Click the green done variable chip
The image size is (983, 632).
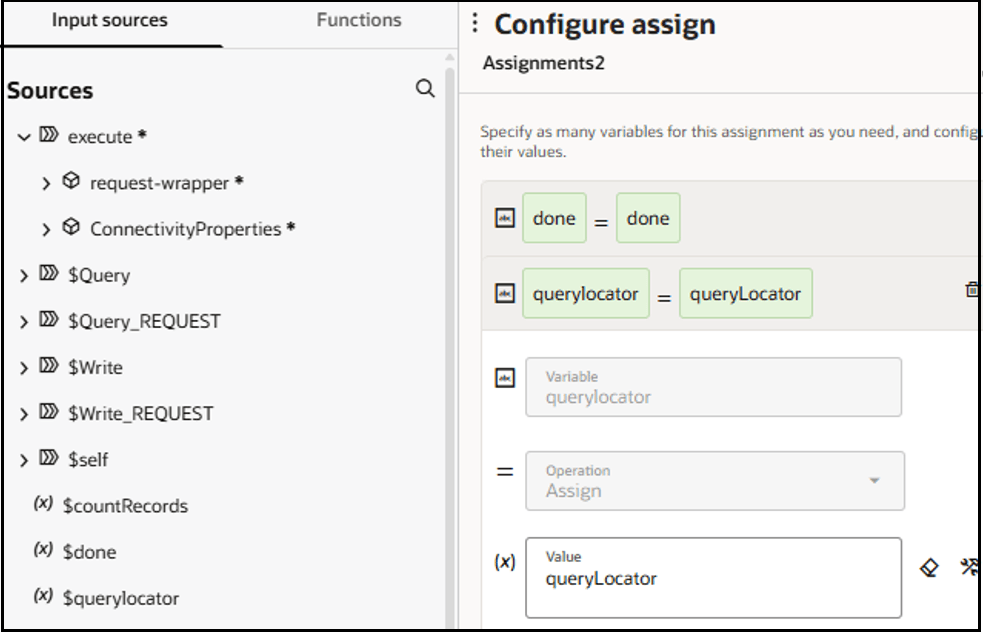(x=554, y=218)
